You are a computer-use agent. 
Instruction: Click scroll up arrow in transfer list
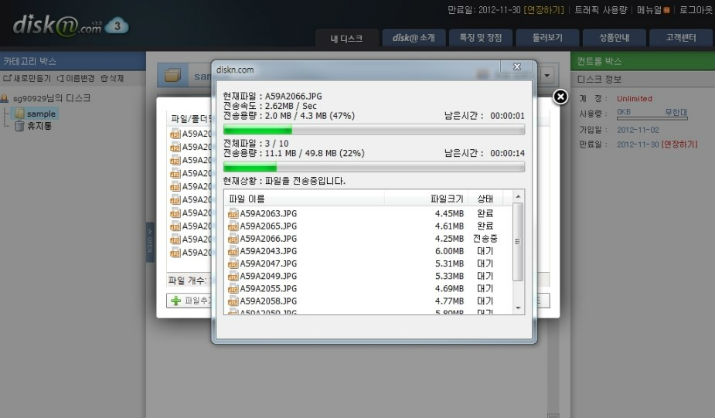tap(518, 196)
